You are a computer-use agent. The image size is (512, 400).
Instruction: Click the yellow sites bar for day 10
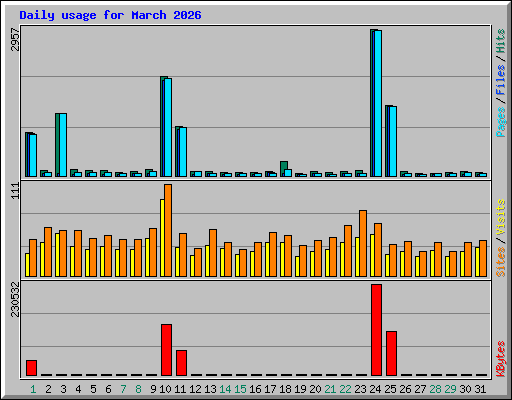[162, 238]
